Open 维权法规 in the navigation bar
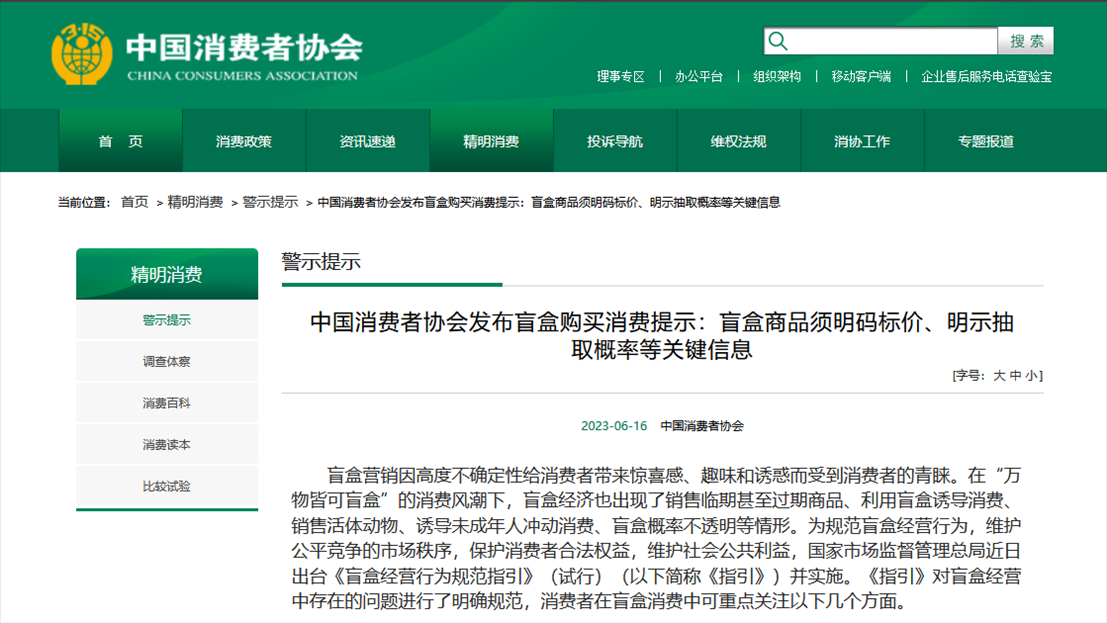 tap(738, 141)
